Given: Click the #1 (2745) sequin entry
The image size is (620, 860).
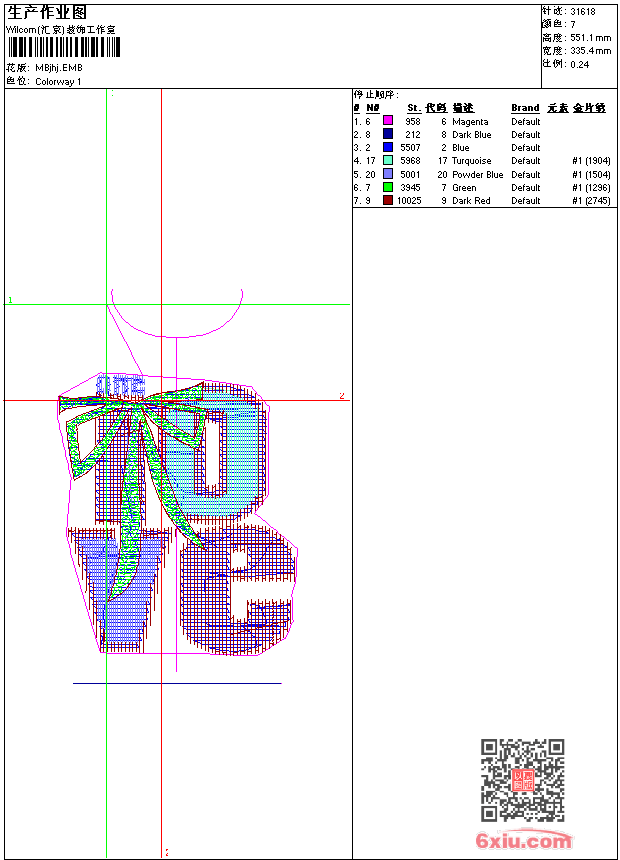Looking at the screenshot, I should click(591, 201).
